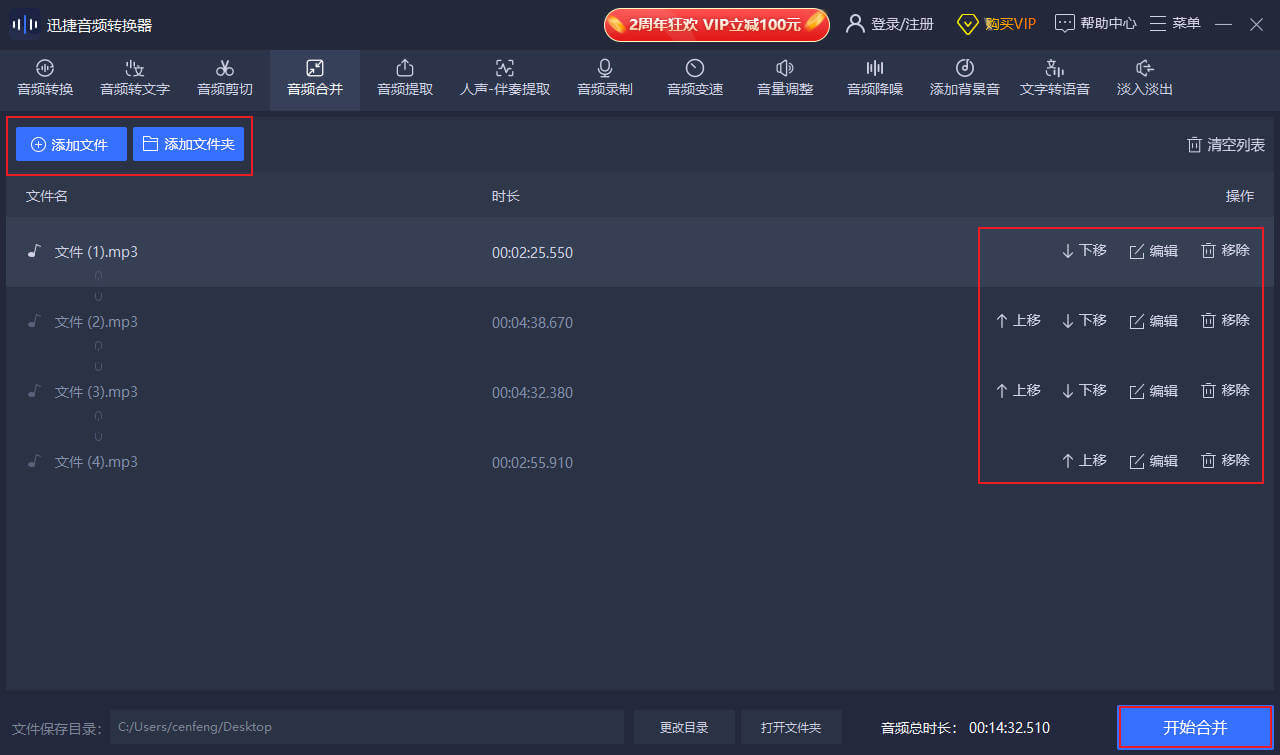Viewport: 1280px width, 755px height.
Task: Open 人声-伴奏提取 vocal separation tool
Action: [505, 79]
